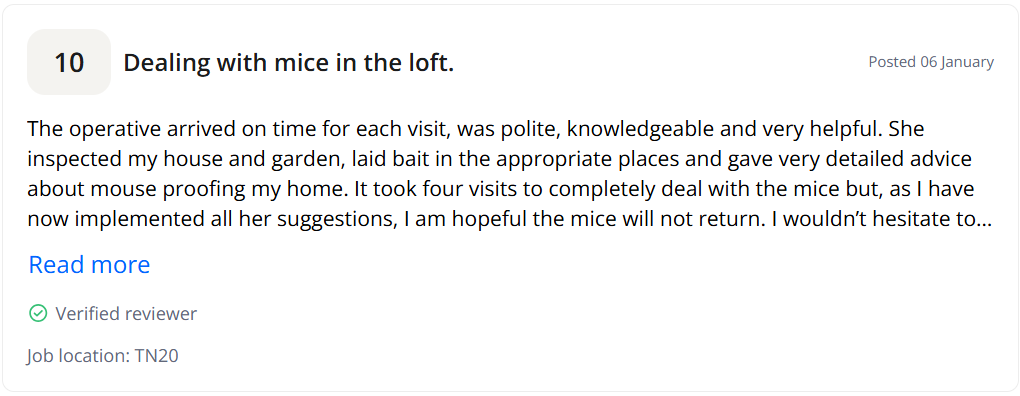The height and width of the screenshot is (396, 1020).
Task: Select the review title about mice in loft
Action: [x=289, y=63]
